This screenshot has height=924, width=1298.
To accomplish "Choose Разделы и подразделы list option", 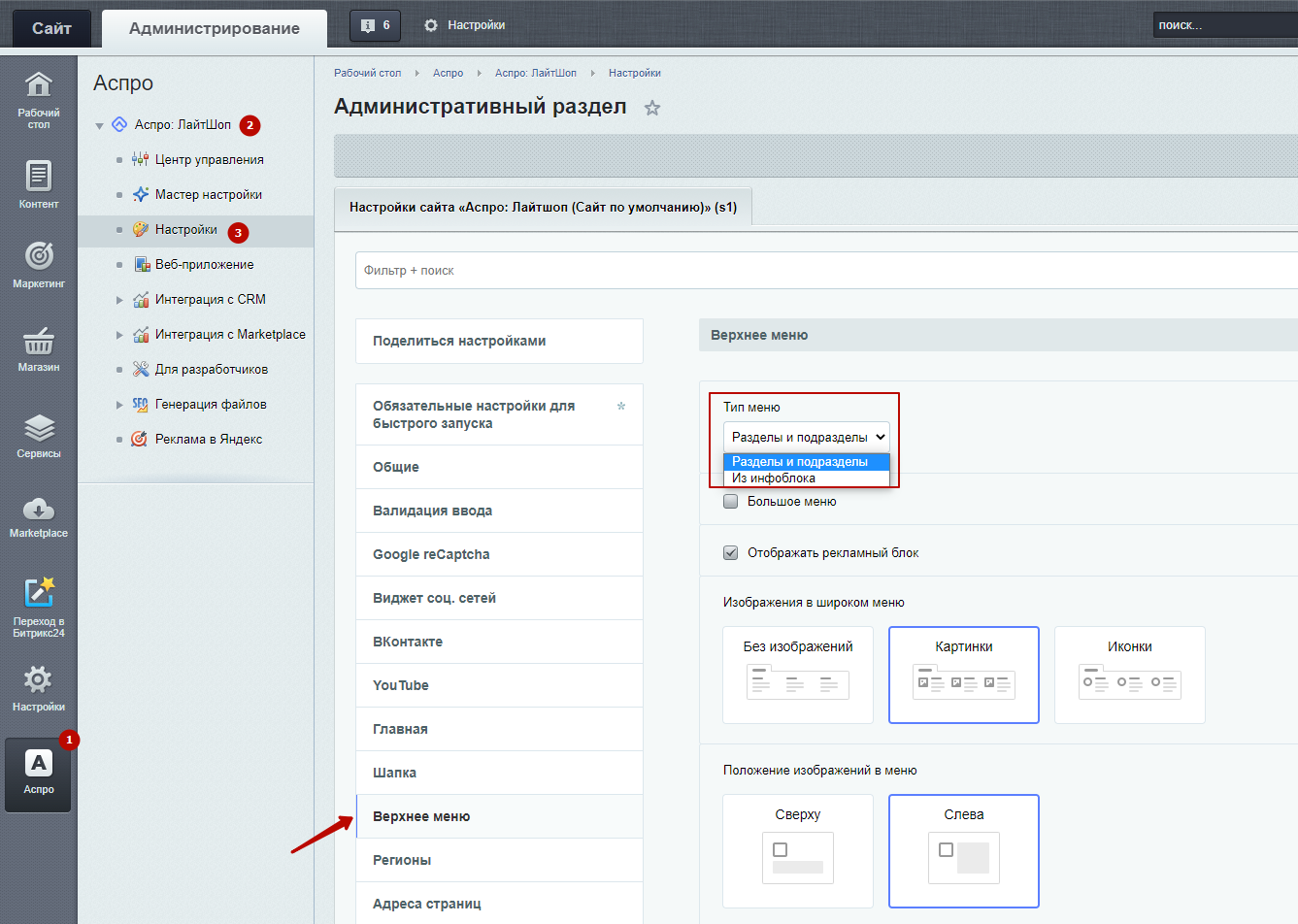I will pos(807,462).
